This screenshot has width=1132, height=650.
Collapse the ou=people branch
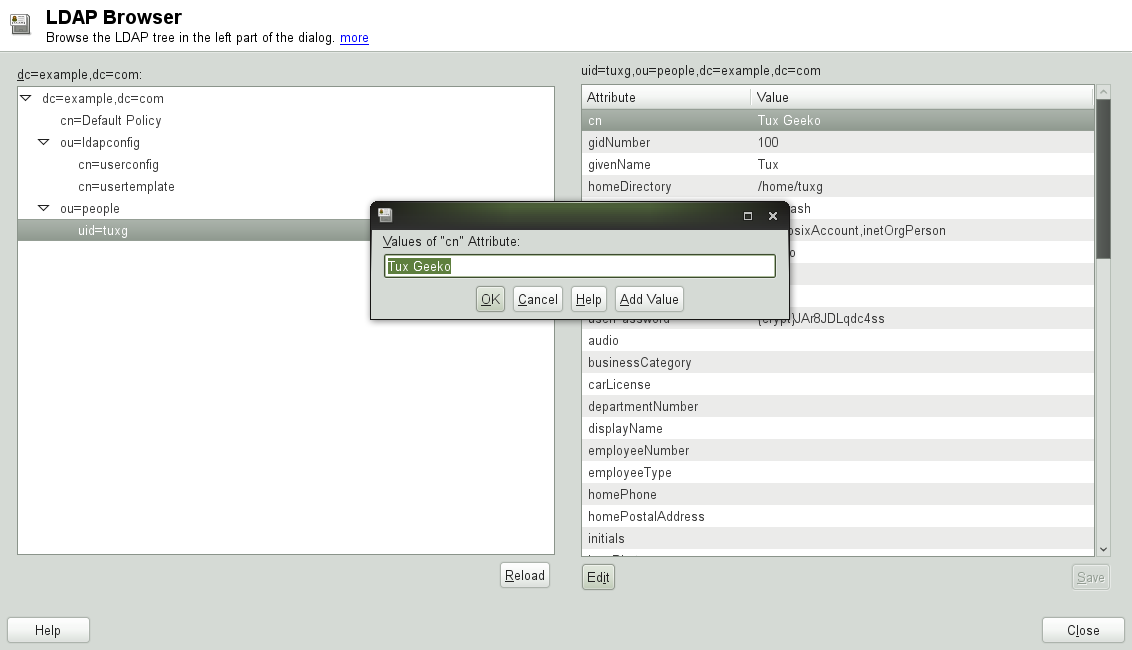pyautogui.click(x=42, y=208)
